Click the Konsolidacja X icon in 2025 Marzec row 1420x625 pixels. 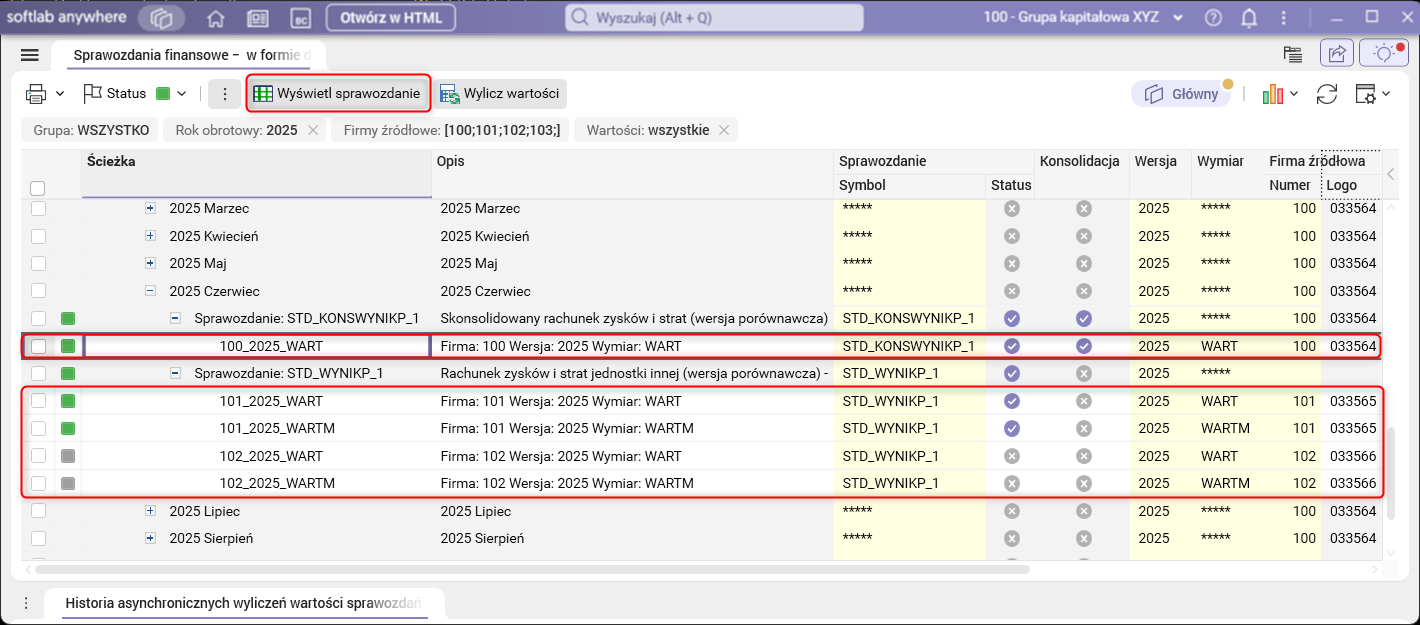[1084, 209]
